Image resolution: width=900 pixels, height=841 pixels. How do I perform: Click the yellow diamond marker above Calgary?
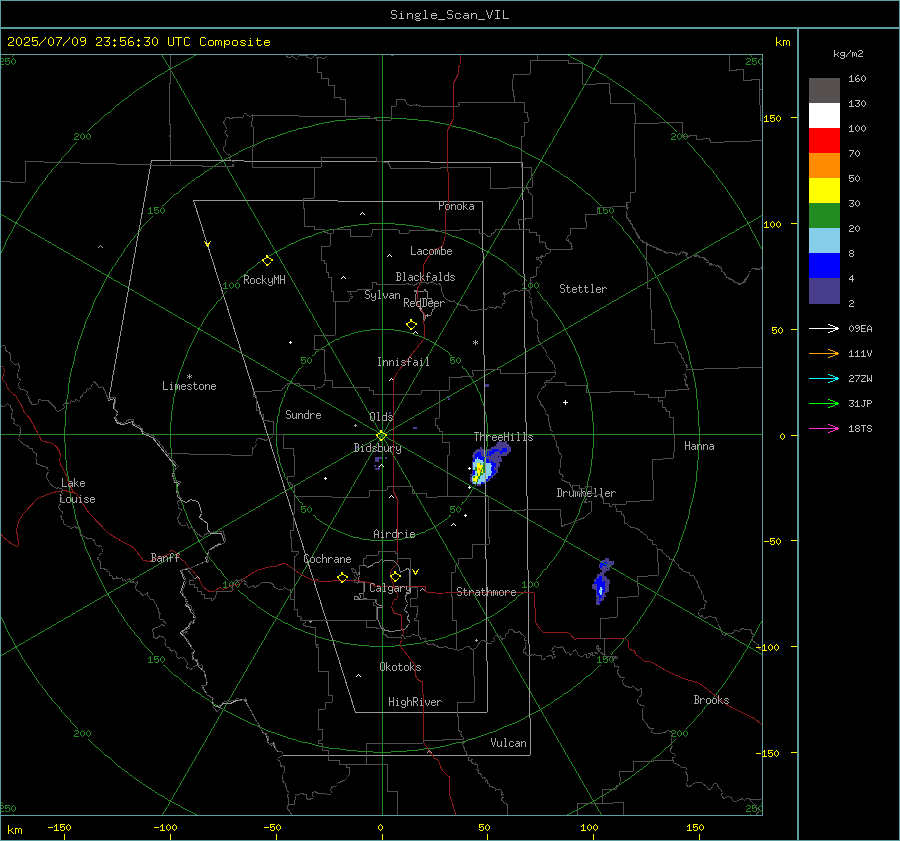tap(395, 576)
